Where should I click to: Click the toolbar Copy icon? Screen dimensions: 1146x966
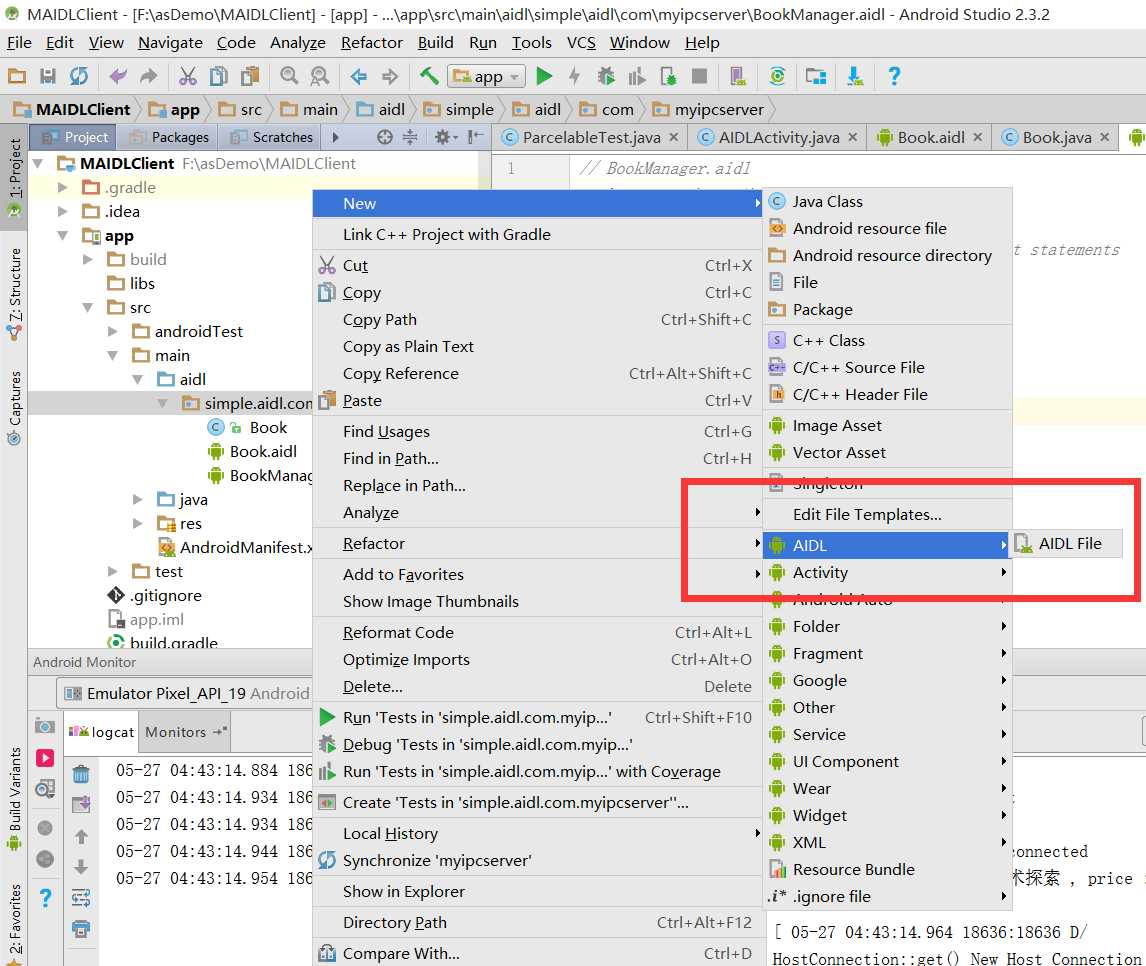click(x=219, y=76)
